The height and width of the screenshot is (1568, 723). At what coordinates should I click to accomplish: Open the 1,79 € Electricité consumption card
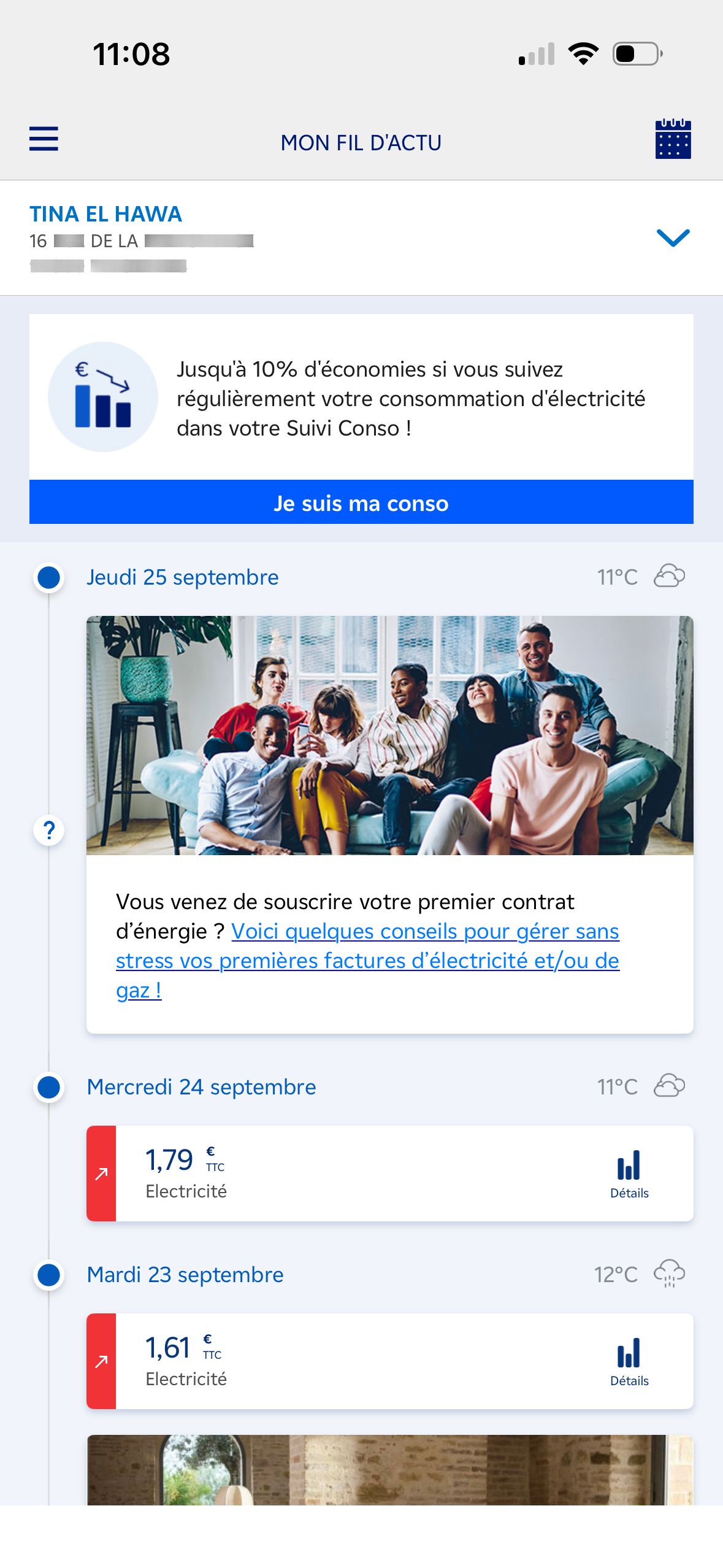pyautogui.click(x=368, y=1174)
